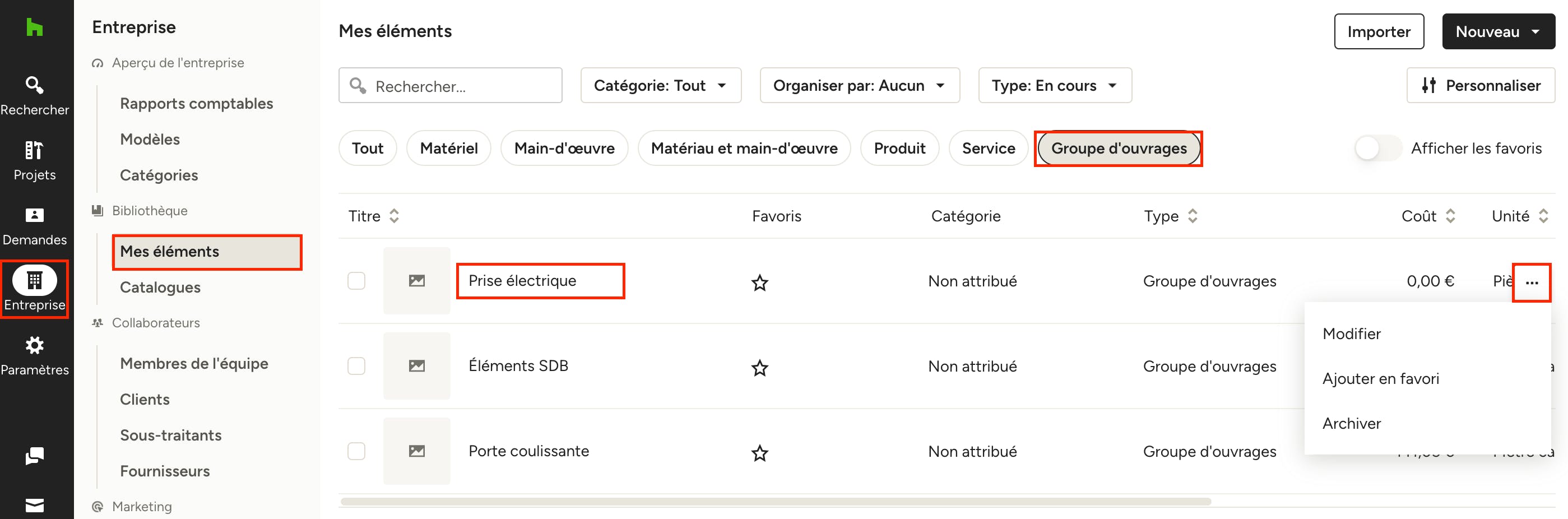The width and height of the screenshot is (1568, 519).
Task: Check the Prise électrique row checkbox
Action: (356, 280)
